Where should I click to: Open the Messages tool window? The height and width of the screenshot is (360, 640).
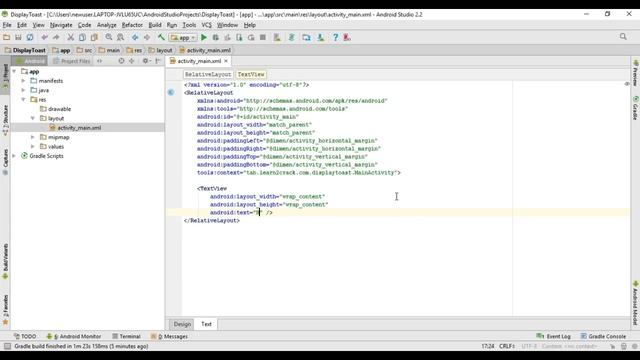click(x=169, y=336)
